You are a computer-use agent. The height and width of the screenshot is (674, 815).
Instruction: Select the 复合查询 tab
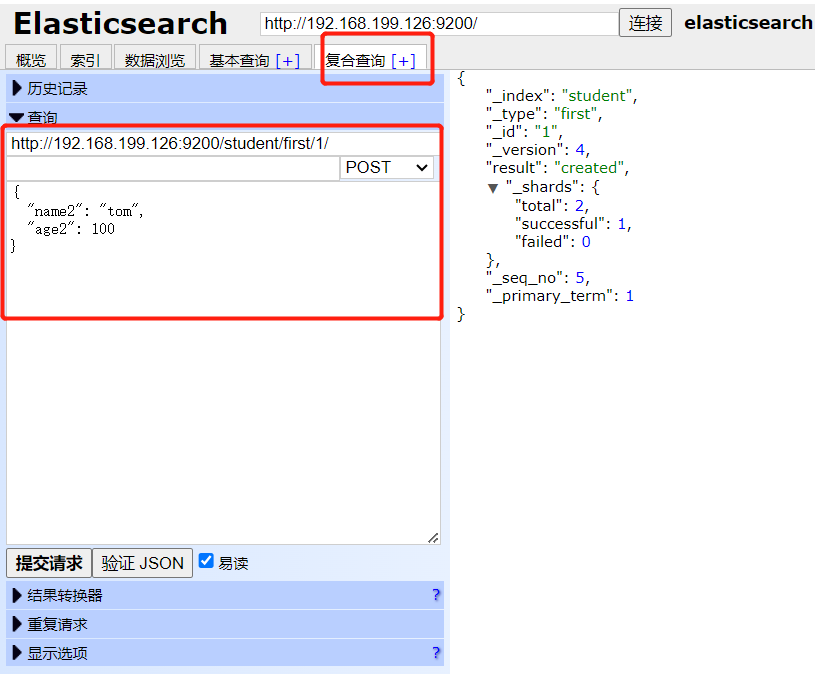pos(355,61)
